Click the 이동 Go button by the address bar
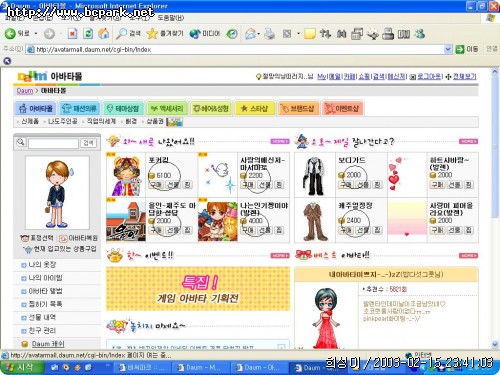Image resolution: width=500 pixels, height=375 pixels. click(x=467, y=49)
